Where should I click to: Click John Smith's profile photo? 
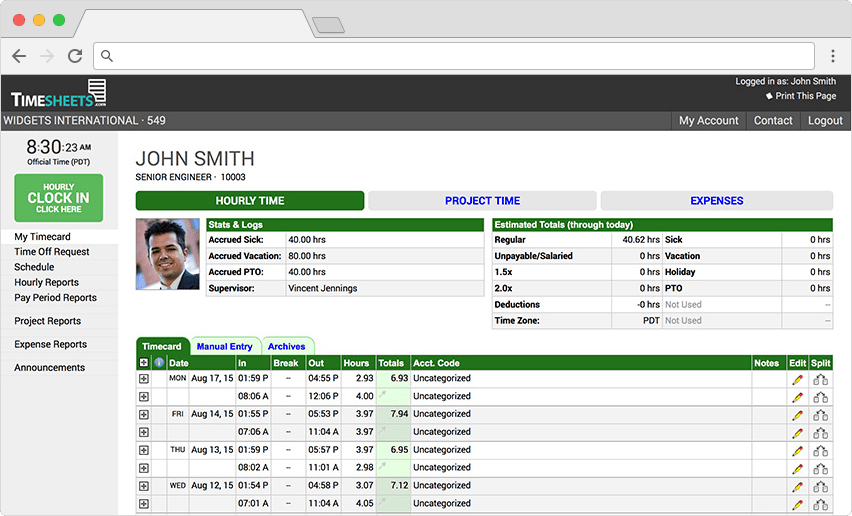tap(168, 254)
